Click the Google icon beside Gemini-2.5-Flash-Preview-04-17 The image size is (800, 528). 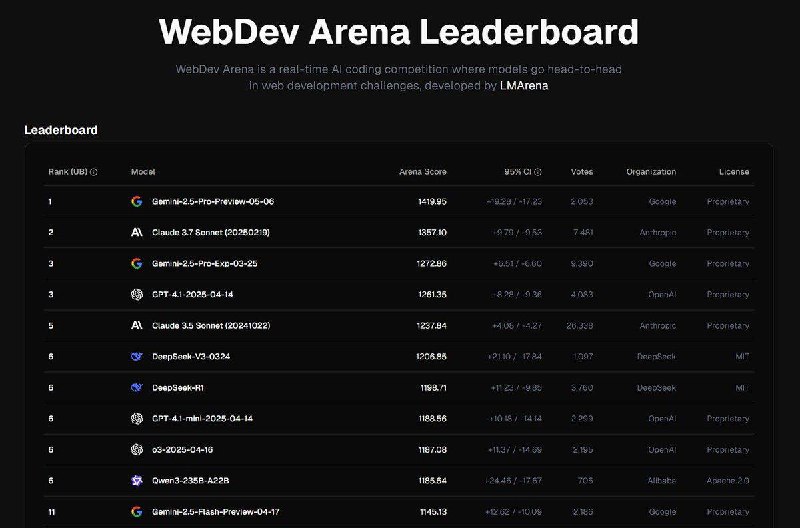(137, 512)
